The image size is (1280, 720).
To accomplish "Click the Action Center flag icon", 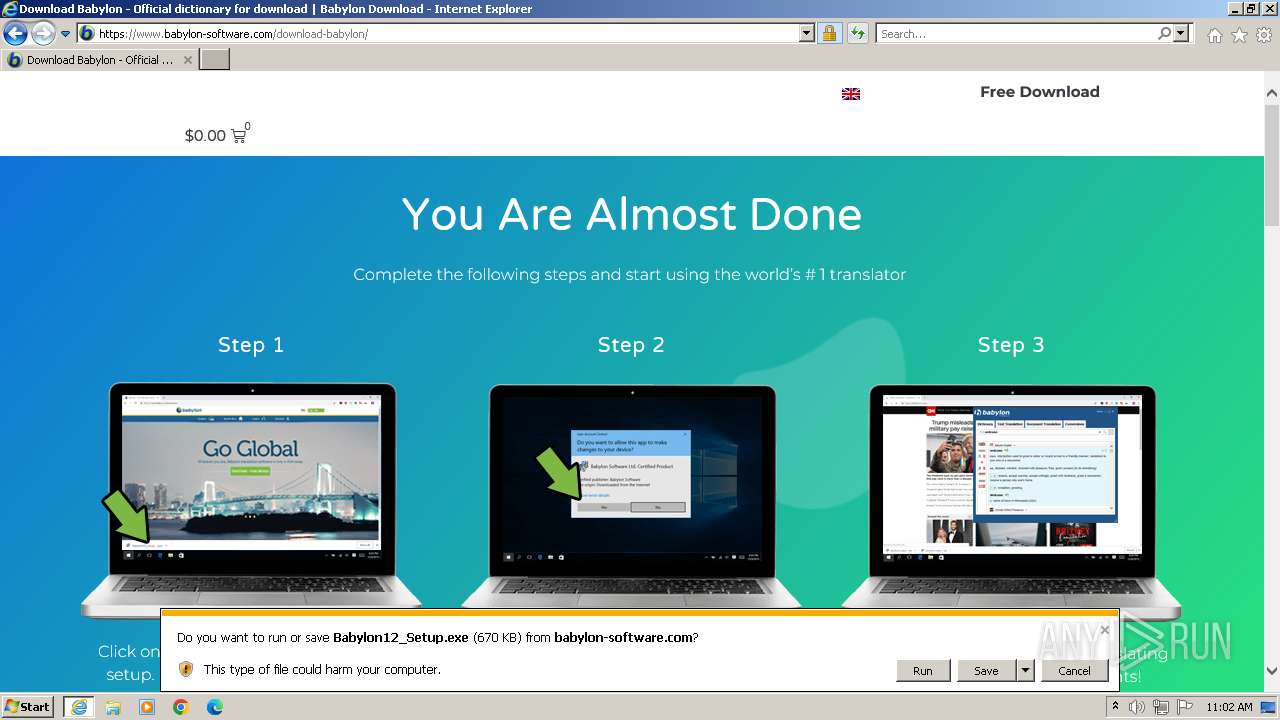I will pos(1184,707).
